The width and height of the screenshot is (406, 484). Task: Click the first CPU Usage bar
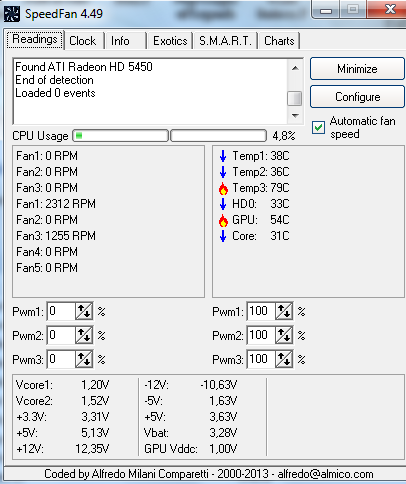[120, 136]
